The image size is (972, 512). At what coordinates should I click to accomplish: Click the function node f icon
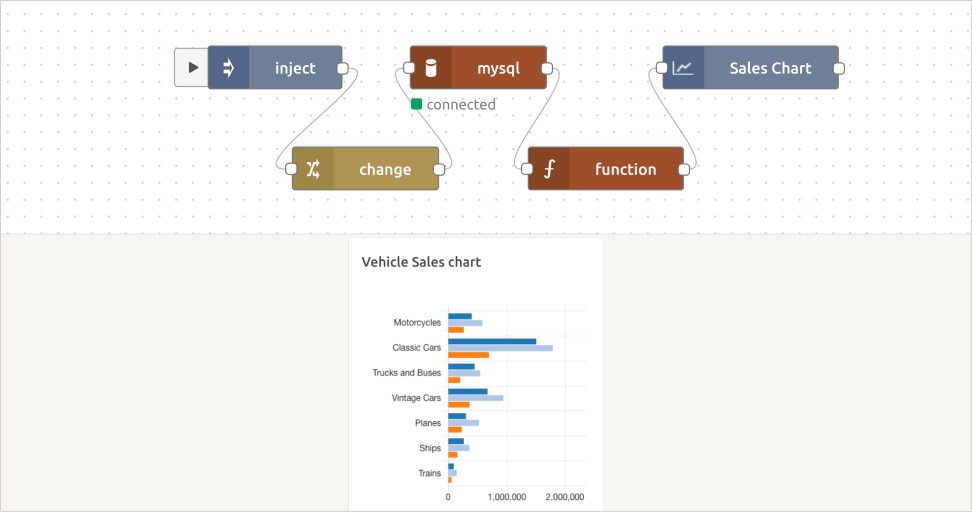pyautogui.click(x=549, y=169)
